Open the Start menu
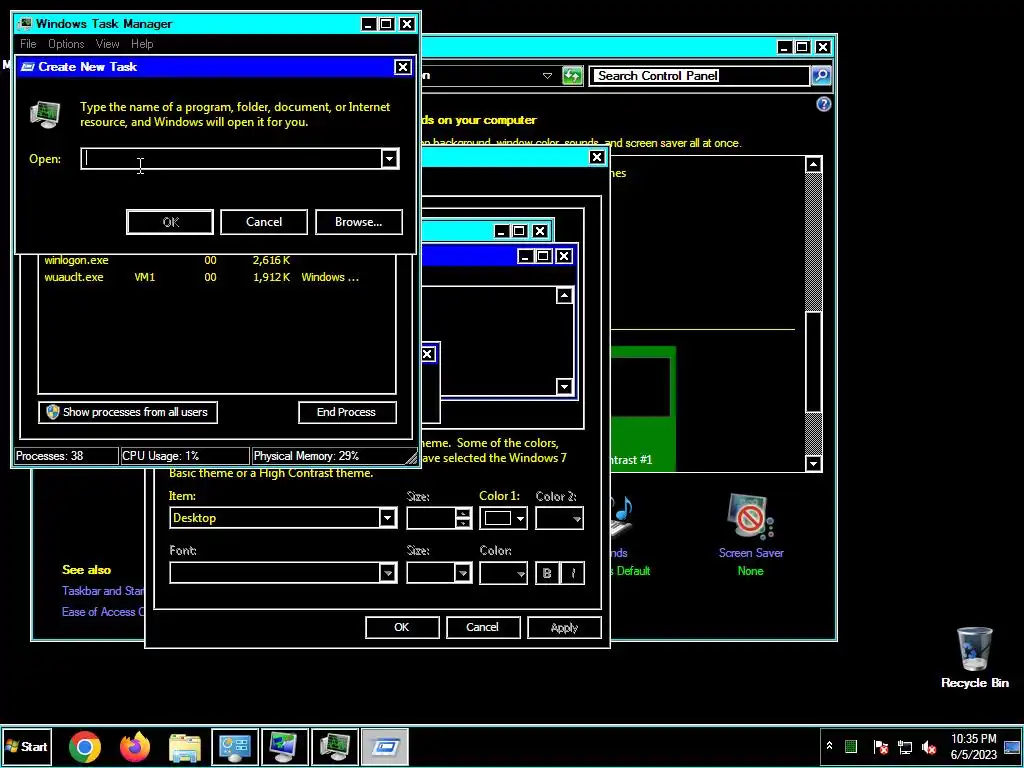 pyautogui.click(x=25, y=746)
